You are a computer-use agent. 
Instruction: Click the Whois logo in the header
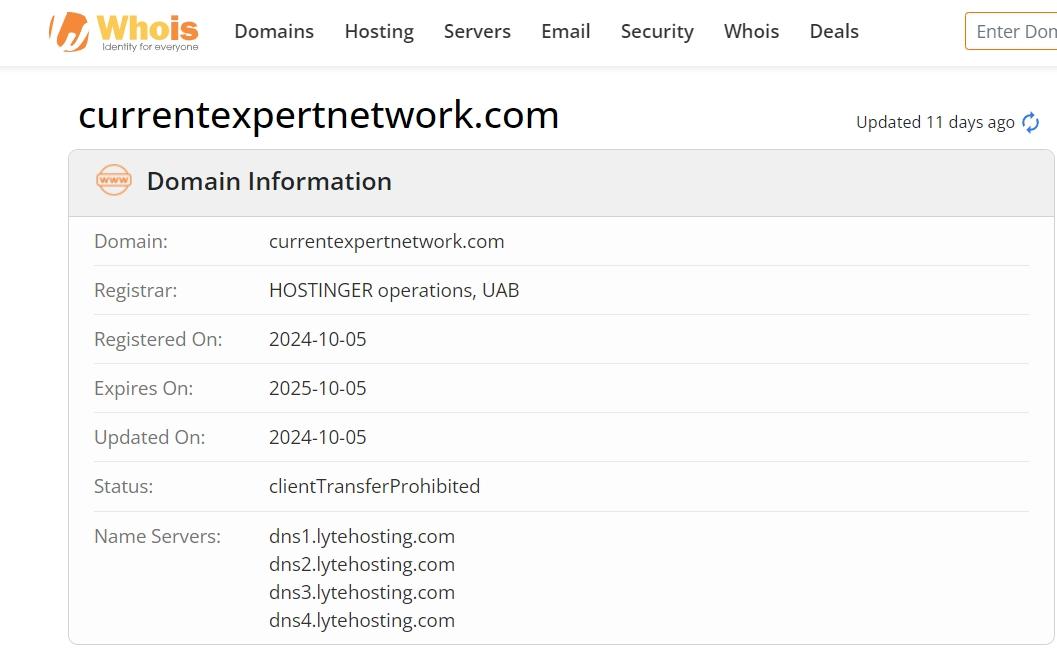point(124,32)
